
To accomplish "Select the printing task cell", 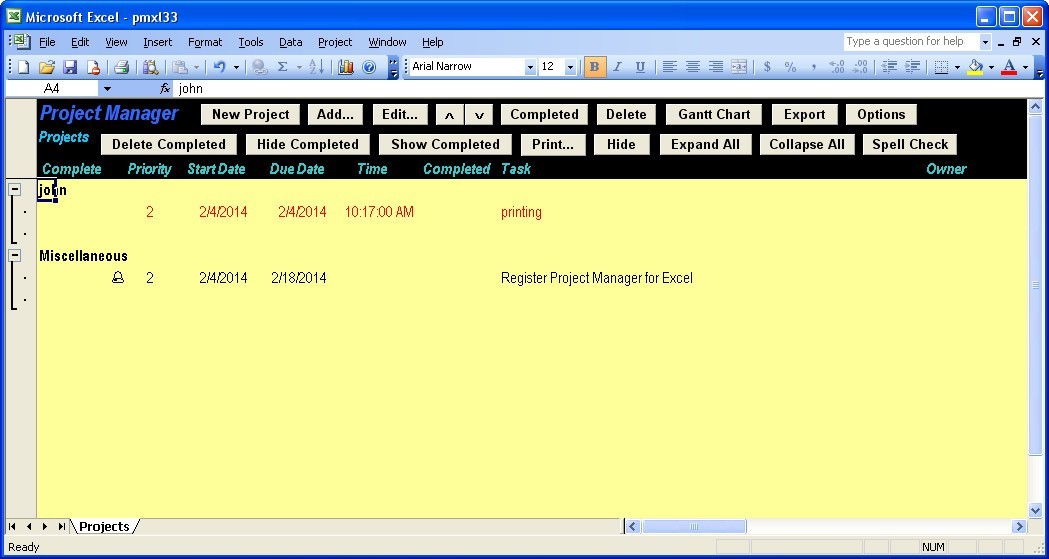I will (521, 212).
